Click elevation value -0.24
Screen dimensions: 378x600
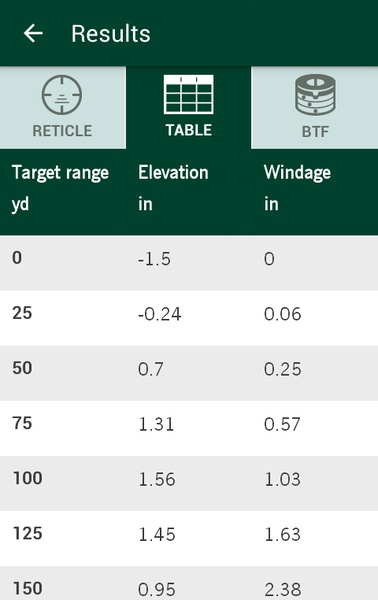click(160, 315)
